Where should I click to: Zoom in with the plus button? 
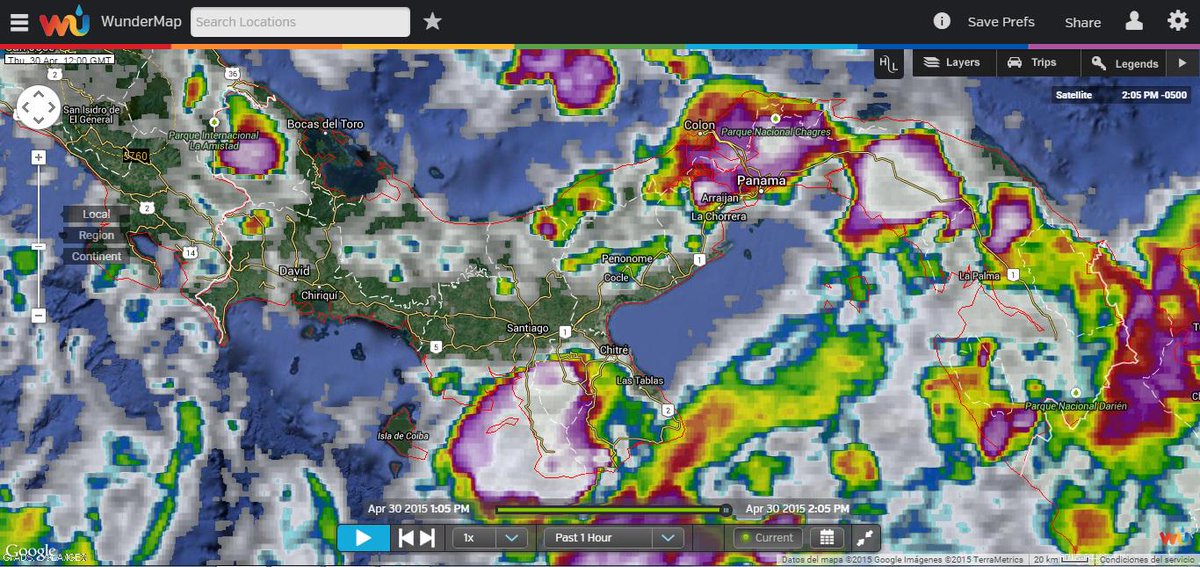(x=38, y=158)
